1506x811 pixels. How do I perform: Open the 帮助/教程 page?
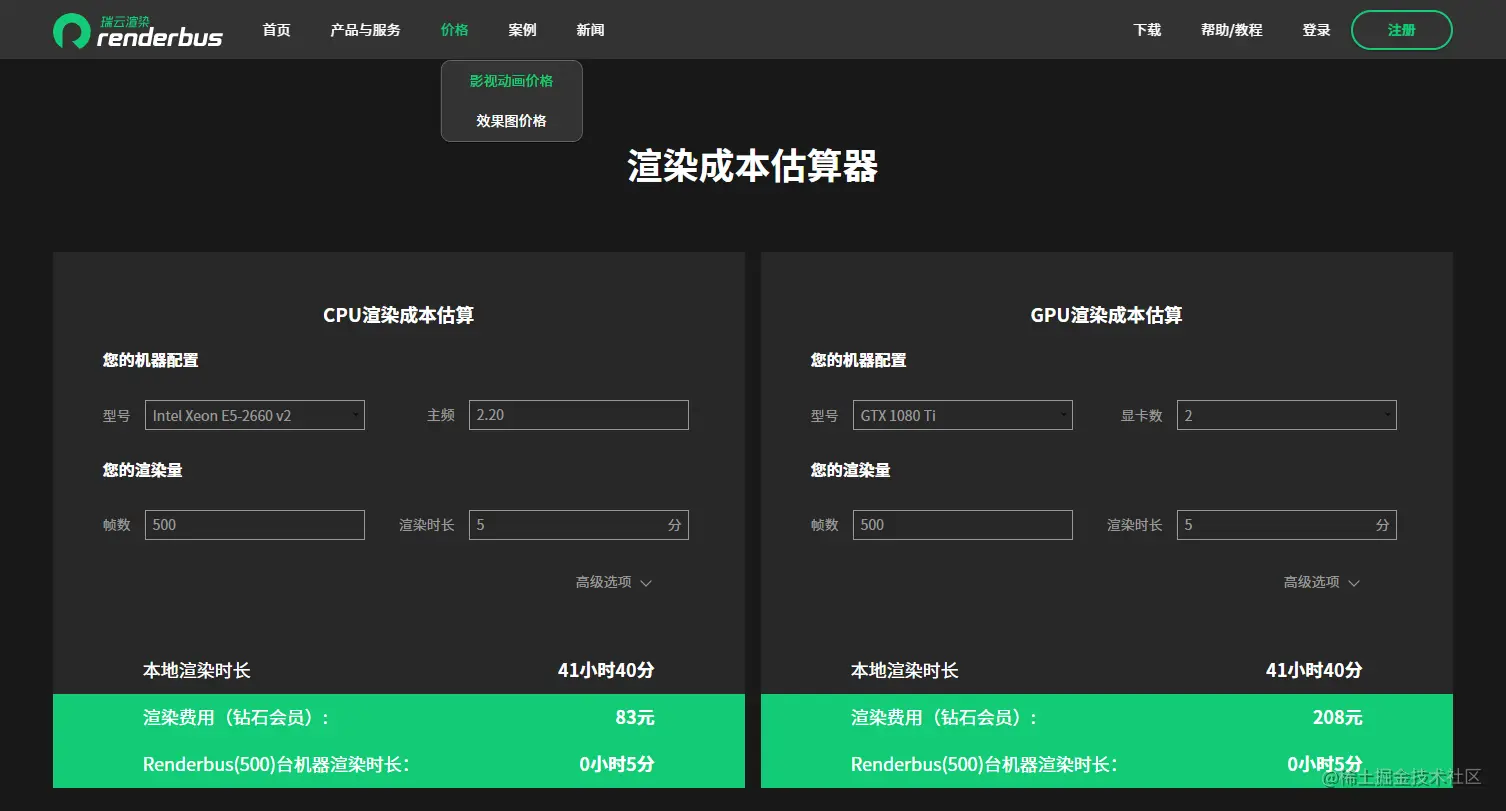(1231, 29)
